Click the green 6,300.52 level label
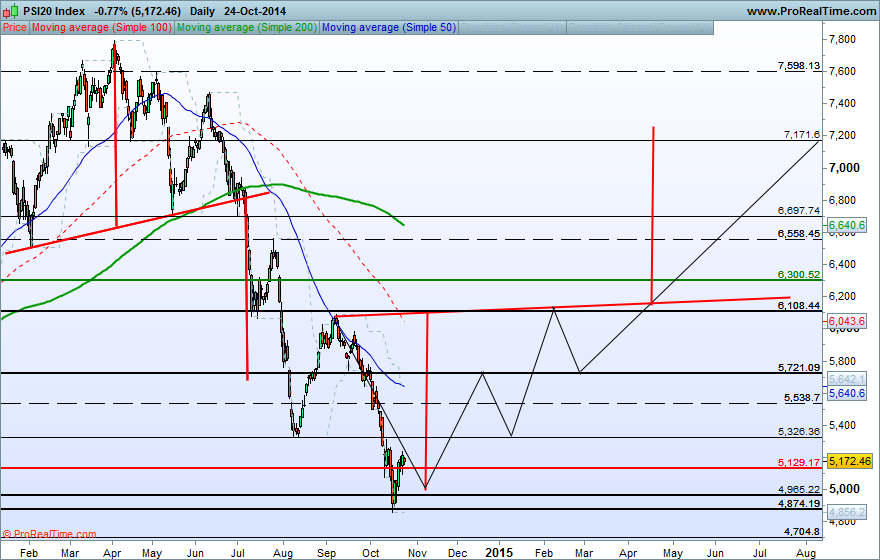This screenshot has height=560, width=880. (799, 274)
